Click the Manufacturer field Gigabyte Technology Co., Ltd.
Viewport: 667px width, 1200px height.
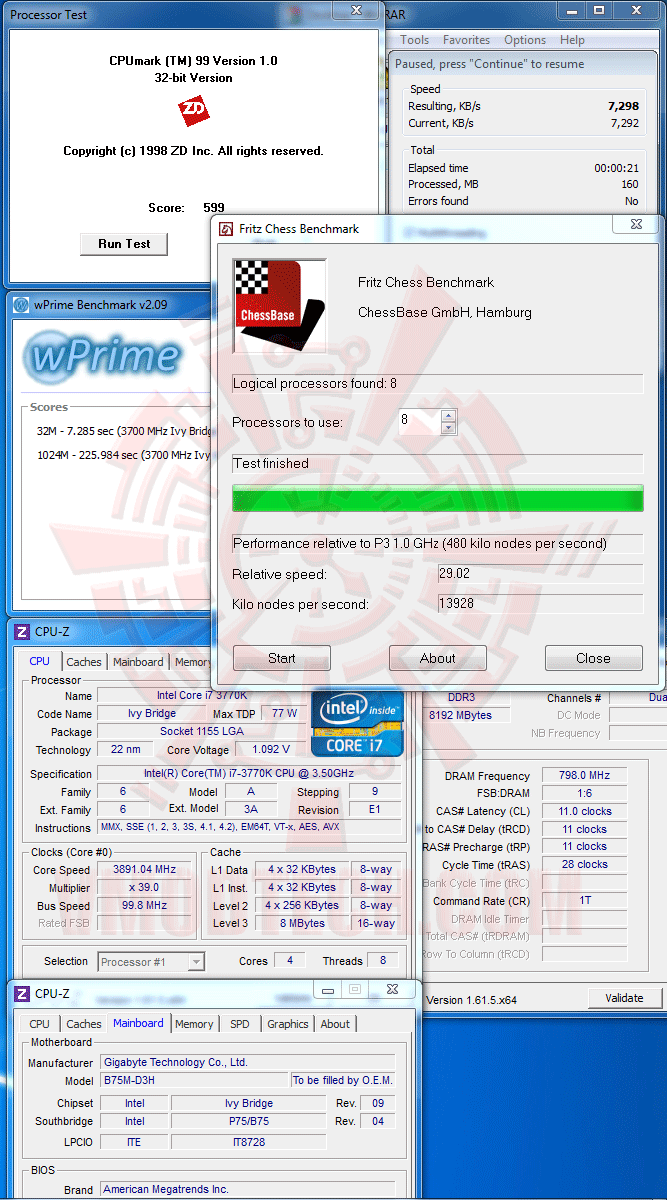tap(247, 1063)
